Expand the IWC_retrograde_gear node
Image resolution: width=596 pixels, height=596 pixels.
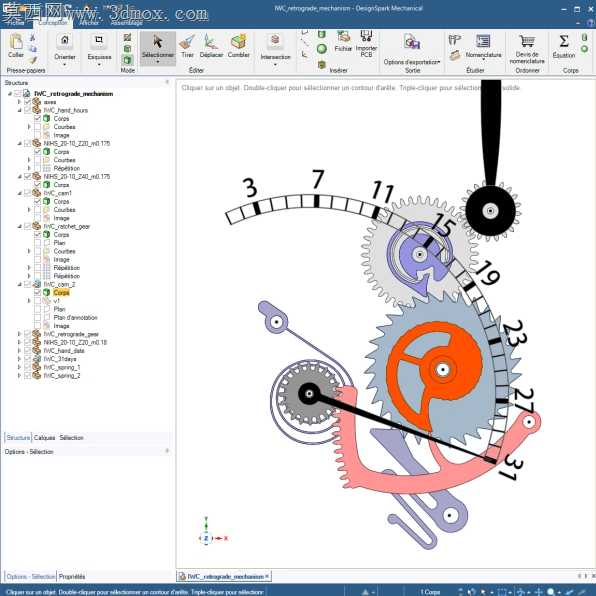[19, 334]
